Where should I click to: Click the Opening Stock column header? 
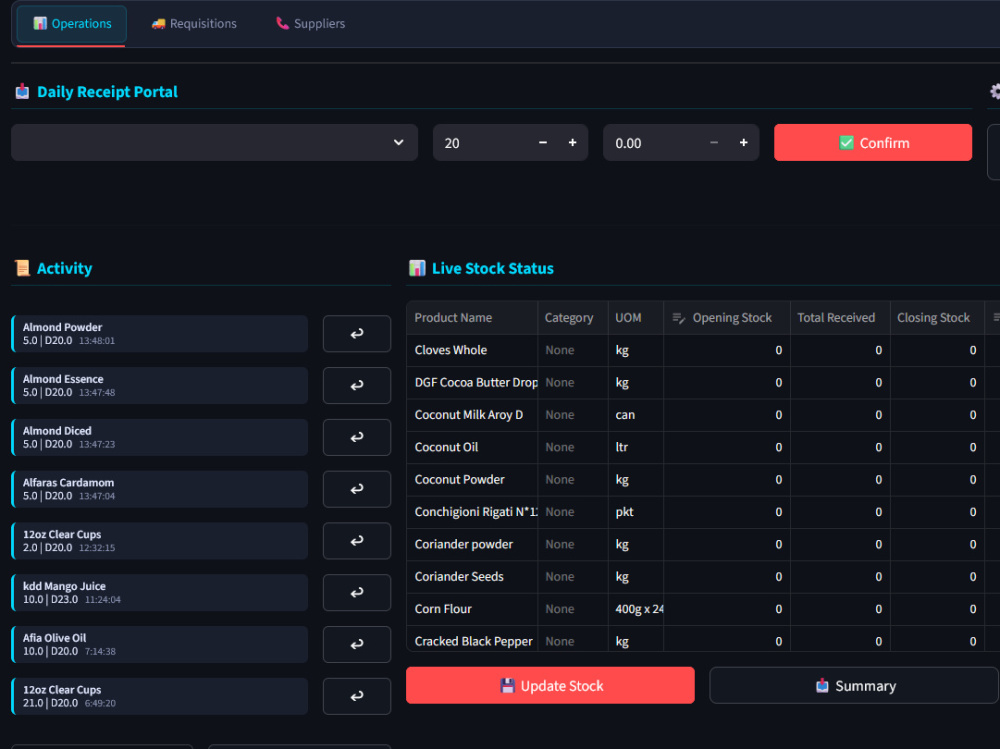(x=726, y=317)
